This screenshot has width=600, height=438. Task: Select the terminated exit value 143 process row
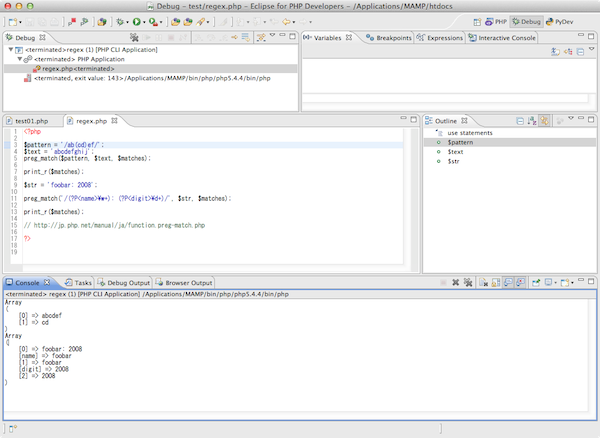coord(148,78)
